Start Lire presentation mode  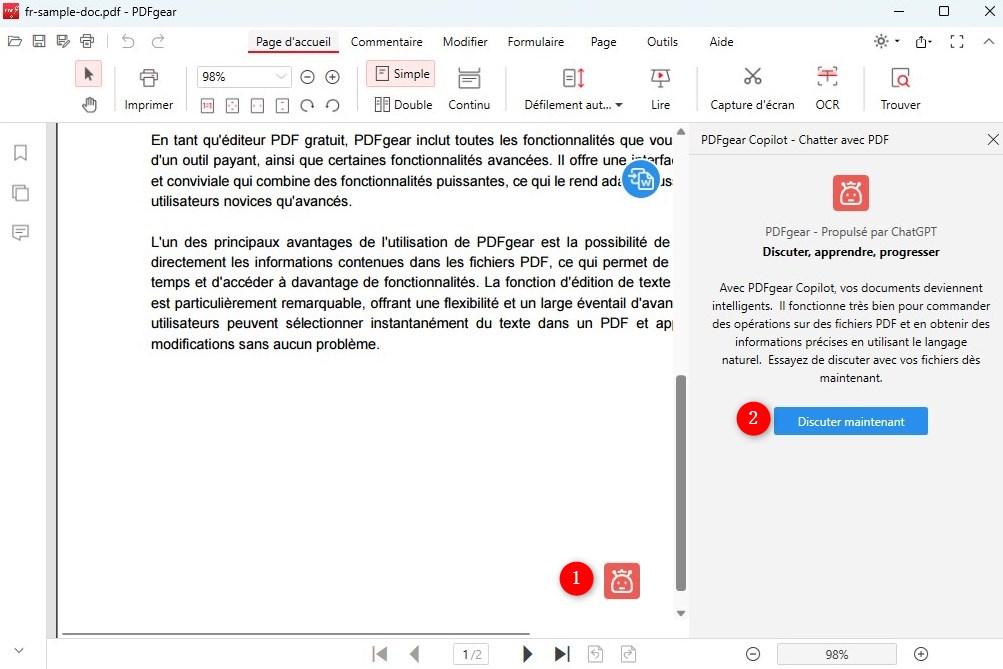(x=660, y=90)
